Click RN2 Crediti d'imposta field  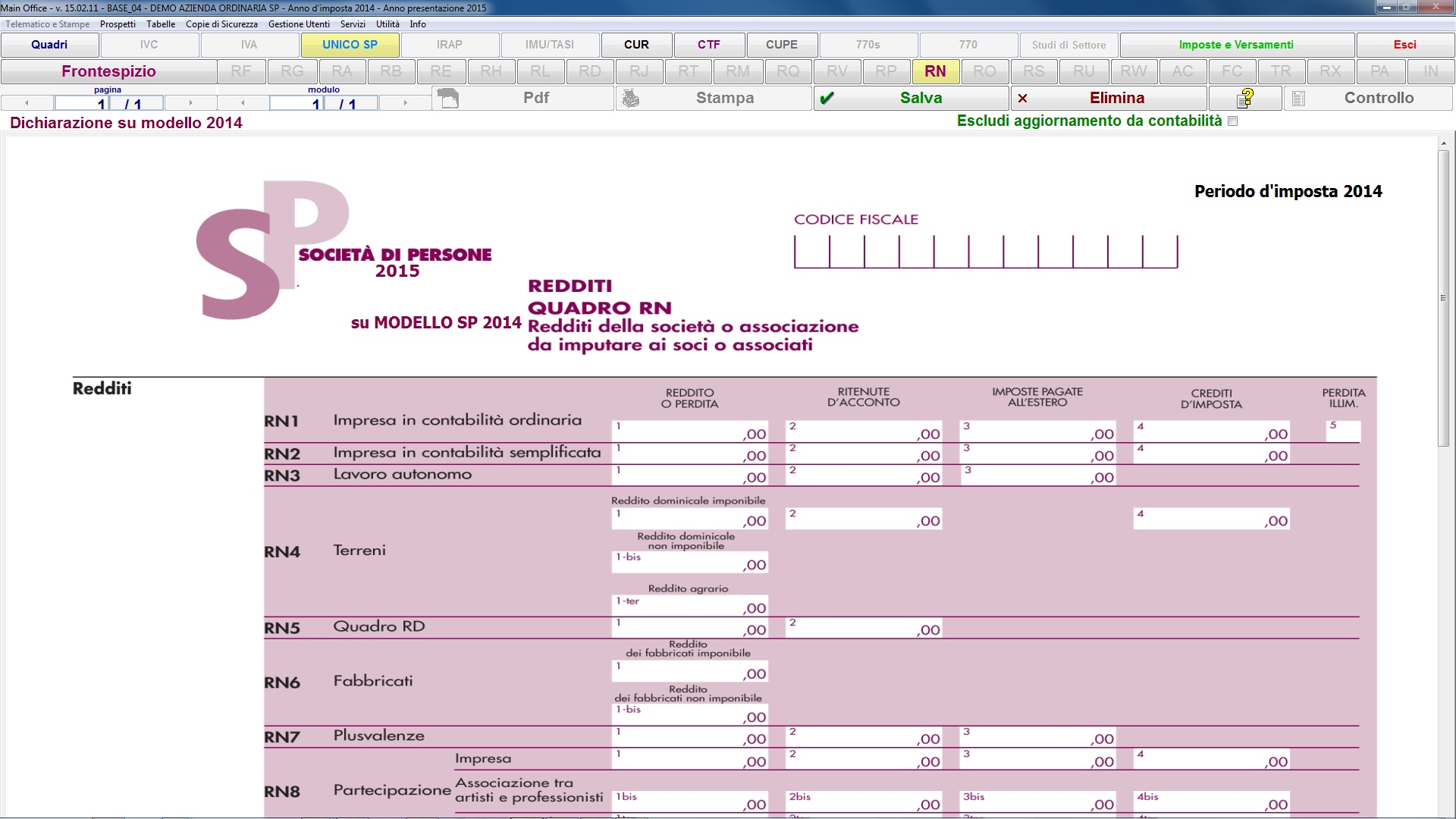[1212, 454]
